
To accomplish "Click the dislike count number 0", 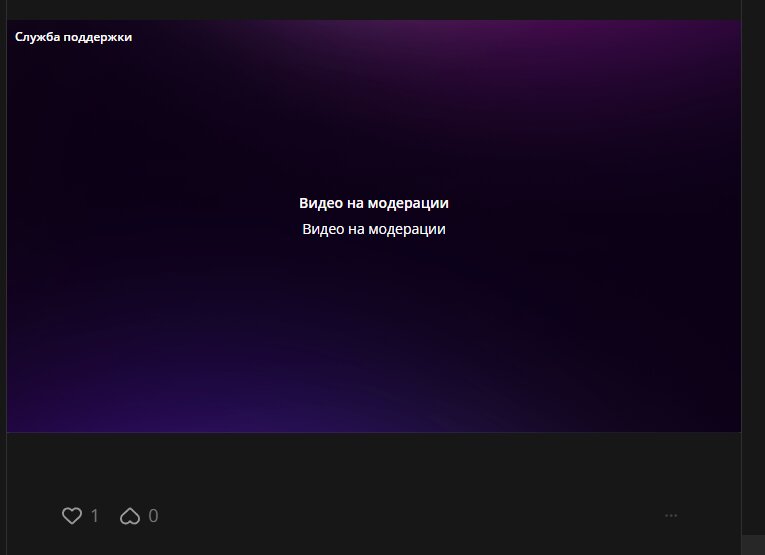I will [x=153, y=516].
